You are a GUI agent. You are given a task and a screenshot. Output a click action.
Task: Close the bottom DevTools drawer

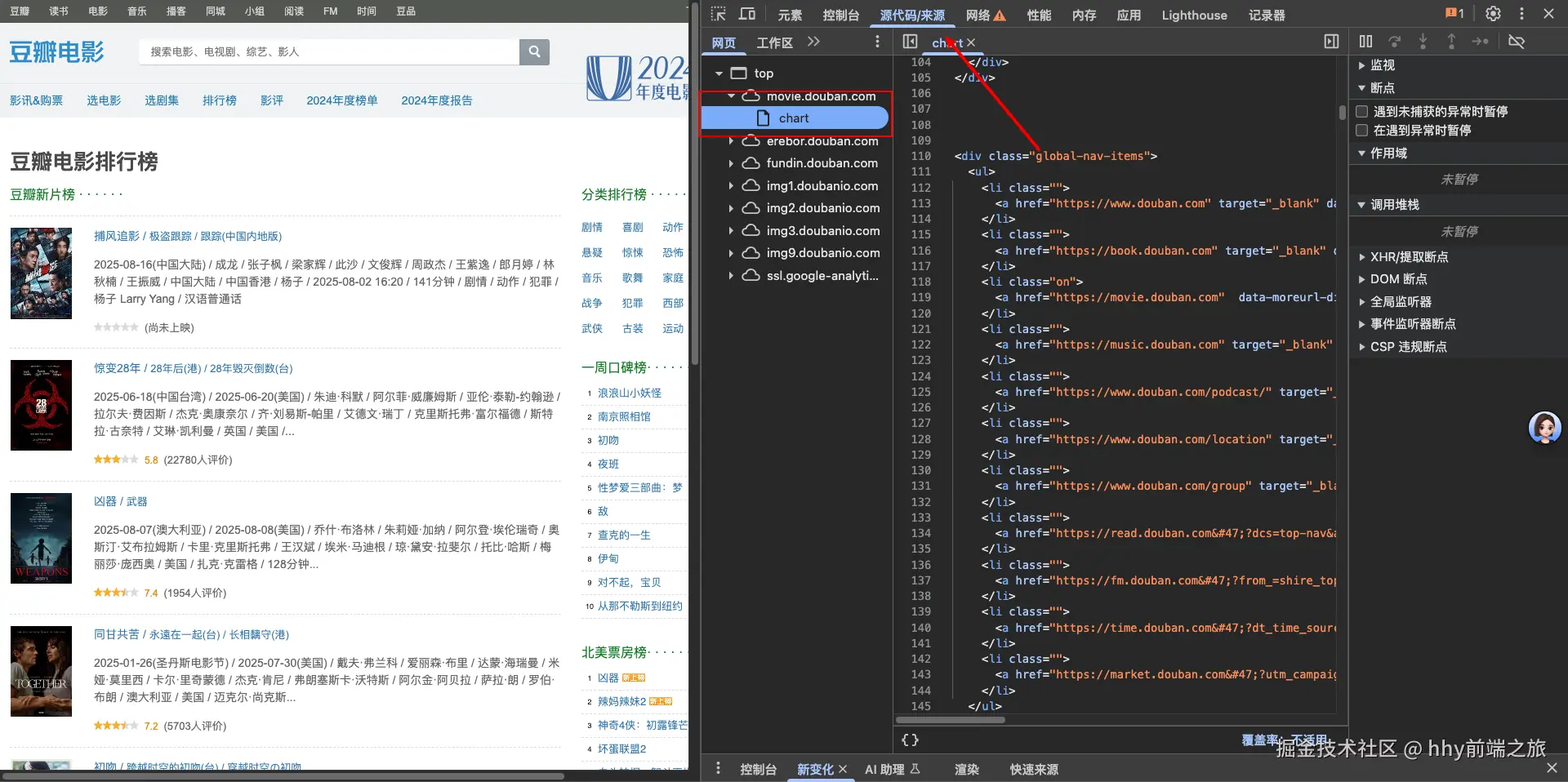[x=1552, y=768]
